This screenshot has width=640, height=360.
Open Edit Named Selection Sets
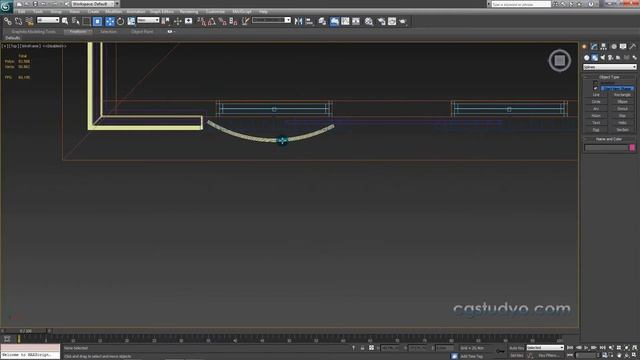tap(245, 21)
